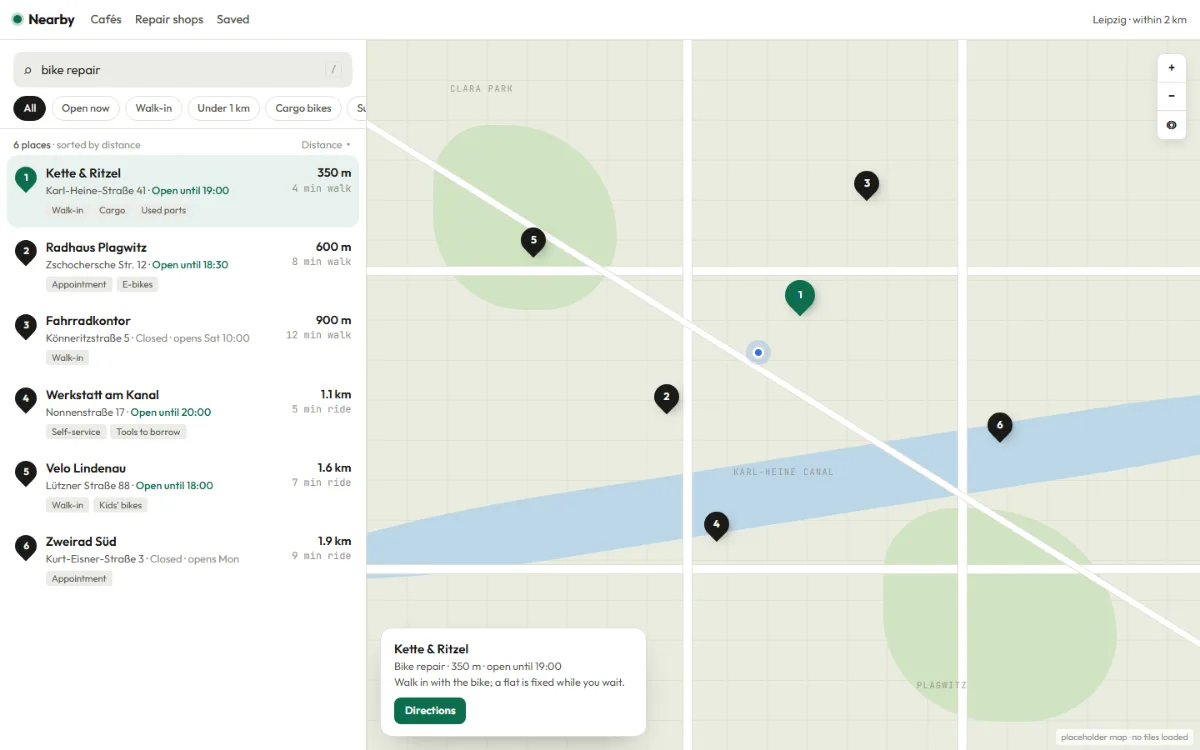Click the Self-service tag
The height and width of the screenshot is (750, 1200).
tap(76, 432)
